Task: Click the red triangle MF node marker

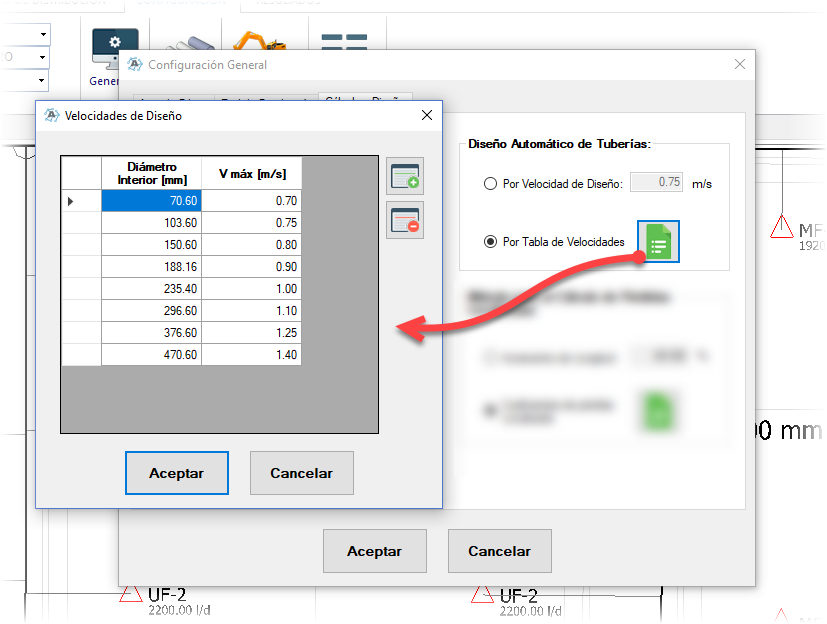Action: pyautogui.click(x=781, y=226)
